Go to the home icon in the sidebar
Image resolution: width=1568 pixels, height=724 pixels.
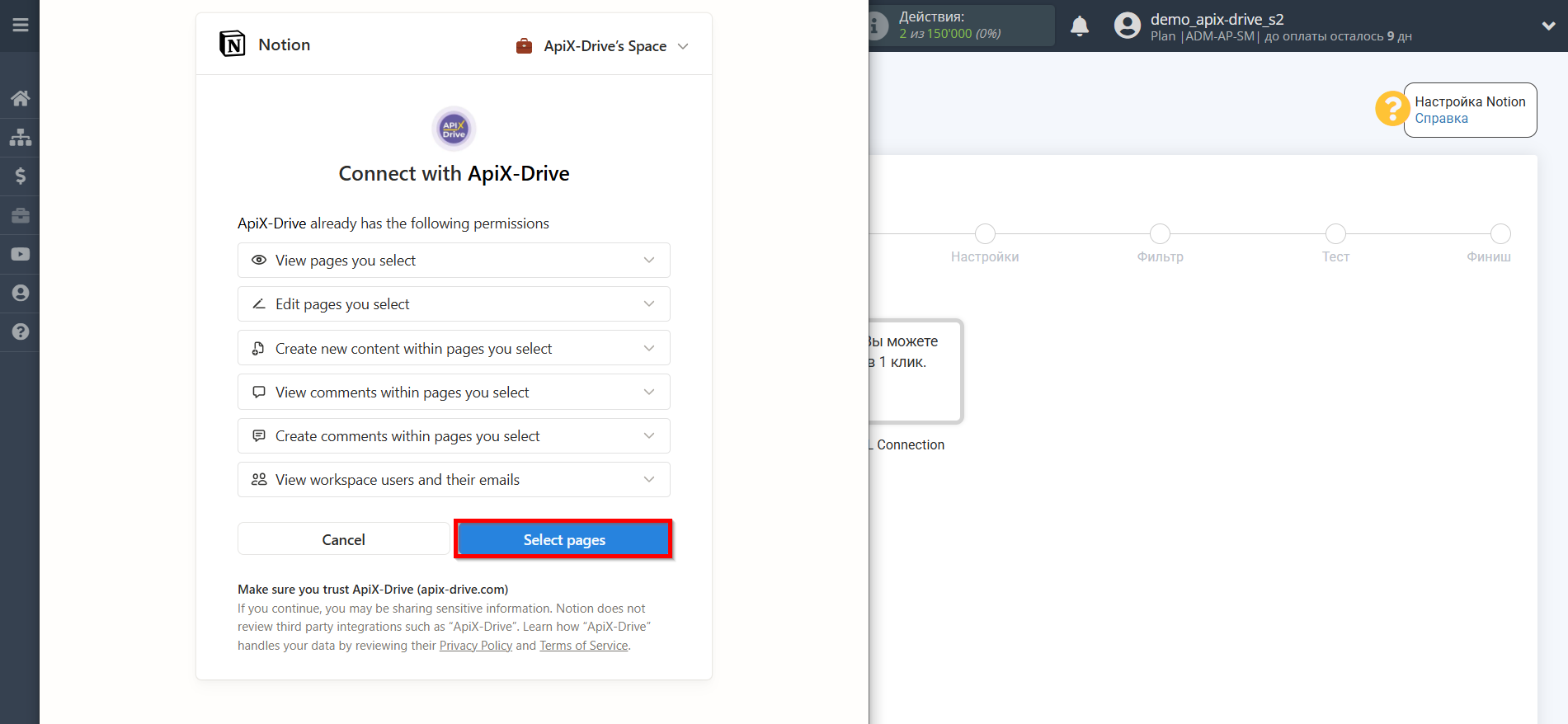[x=21, y=99]
